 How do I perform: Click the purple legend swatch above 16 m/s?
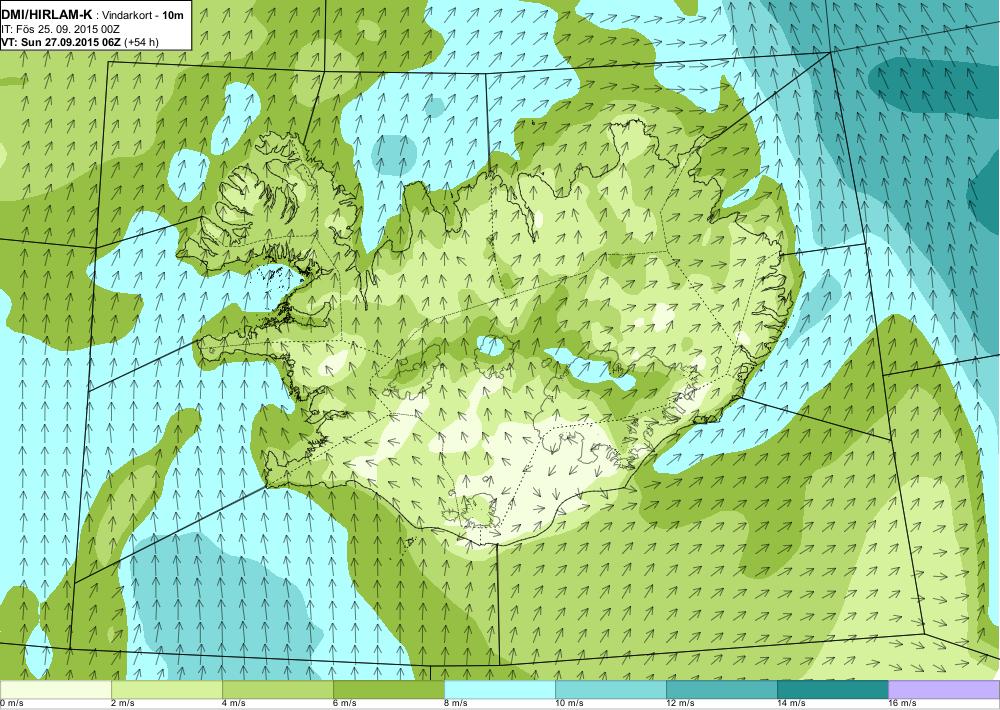(x=944, y=690)
